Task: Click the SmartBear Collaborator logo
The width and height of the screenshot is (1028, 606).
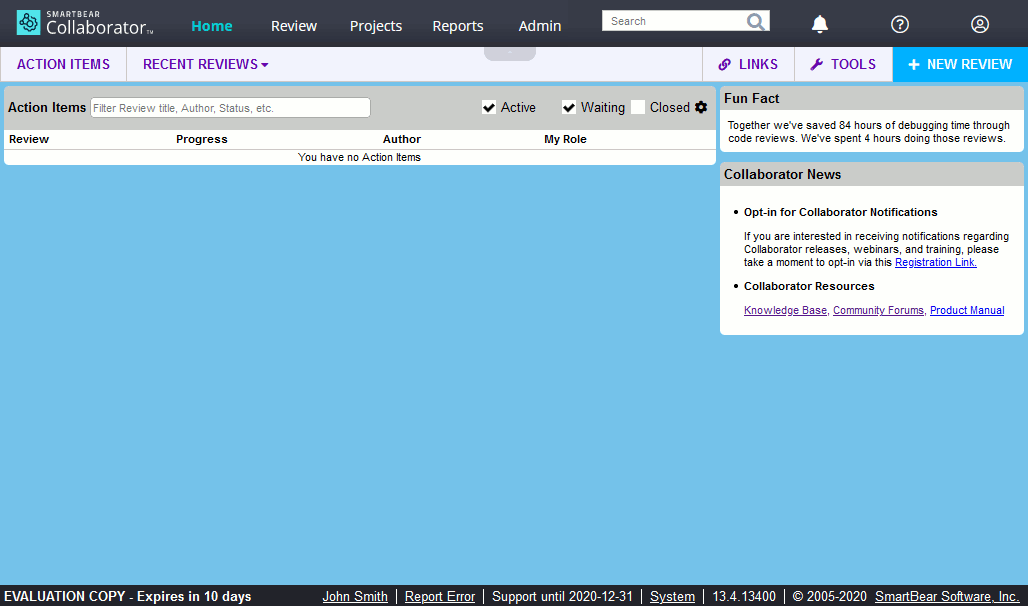Action: [x=84, y=22]
